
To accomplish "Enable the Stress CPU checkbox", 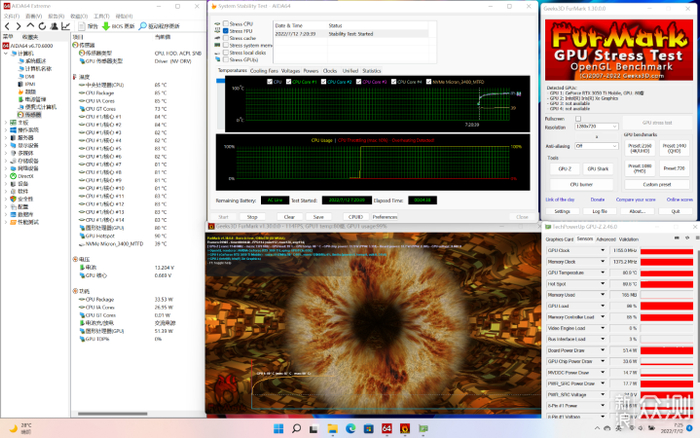I will click(x=224, y=23).
